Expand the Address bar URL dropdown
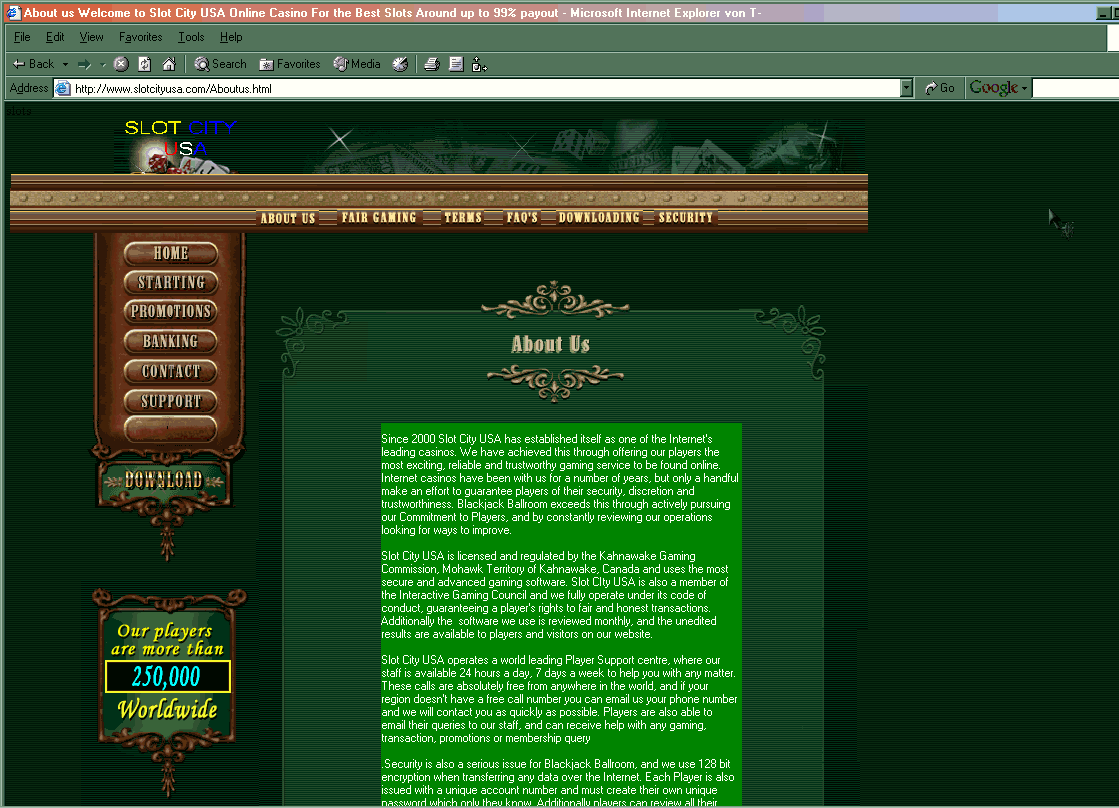This screenshot has width=1119, height=808. (x=906, y=89)
